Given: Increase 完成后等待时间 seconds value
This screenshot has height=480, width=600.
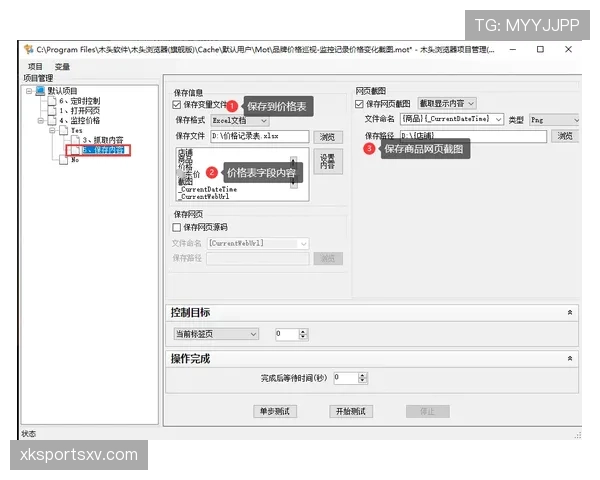Looking at the screenshot, I should (362, 376).
